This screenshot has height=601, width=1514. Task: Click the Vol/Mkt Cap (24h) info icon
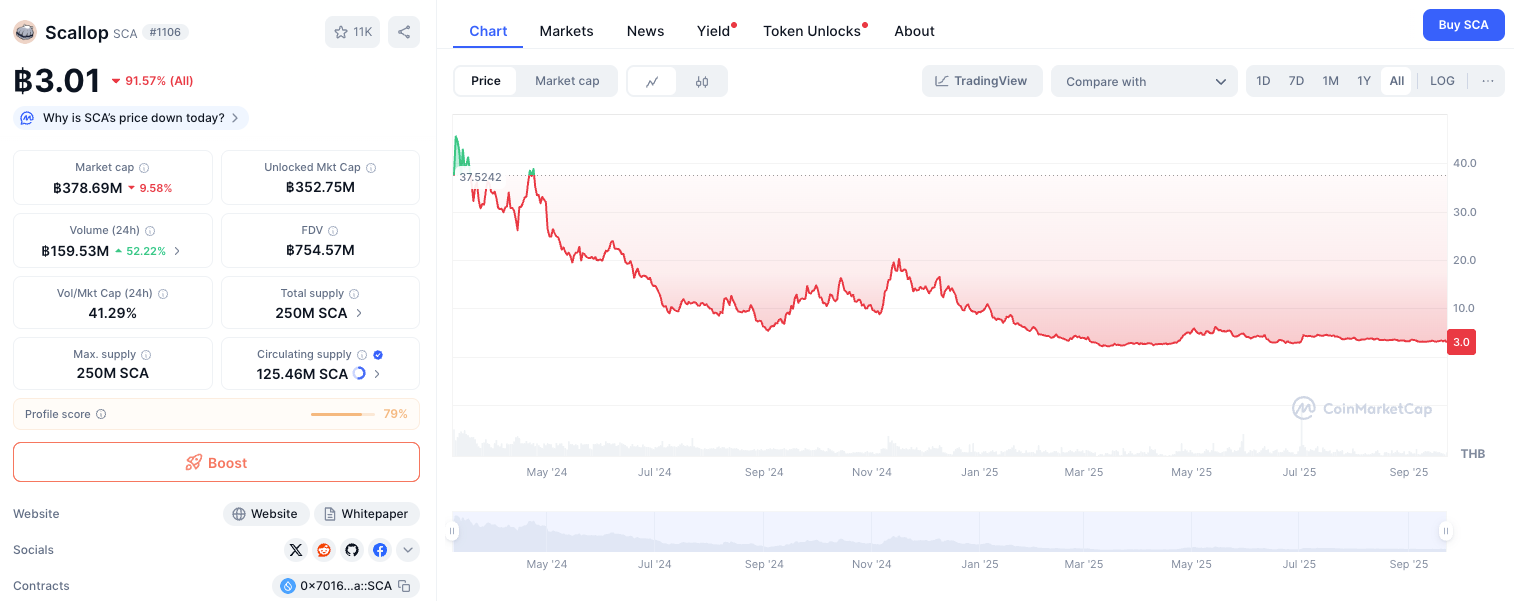click(163, 294)
